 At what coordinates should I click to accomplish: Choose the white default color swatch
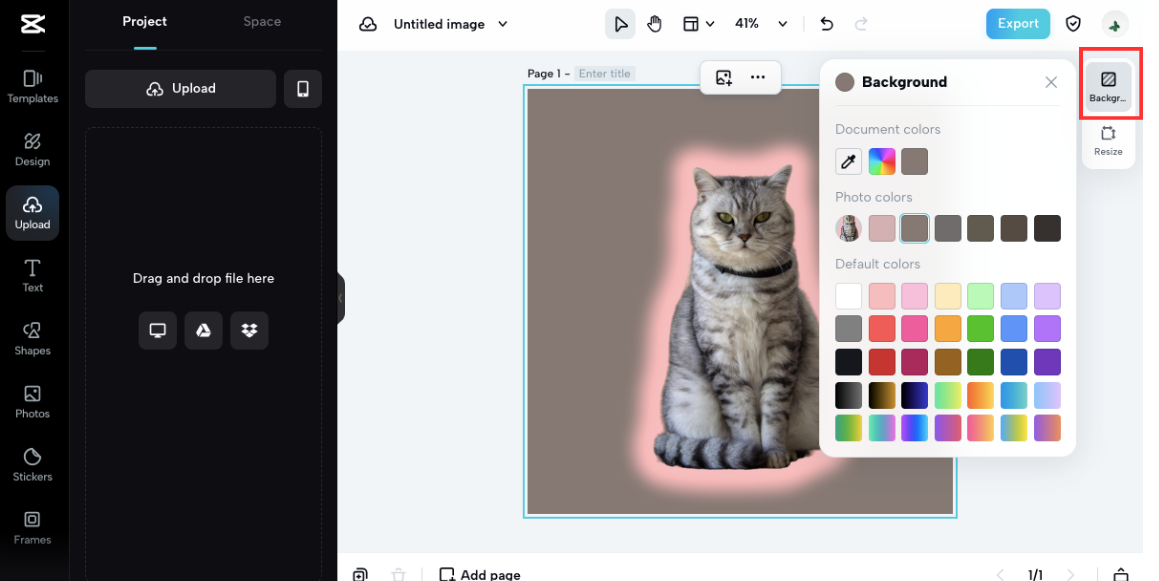pyautogui.click(x=849, y=296)
